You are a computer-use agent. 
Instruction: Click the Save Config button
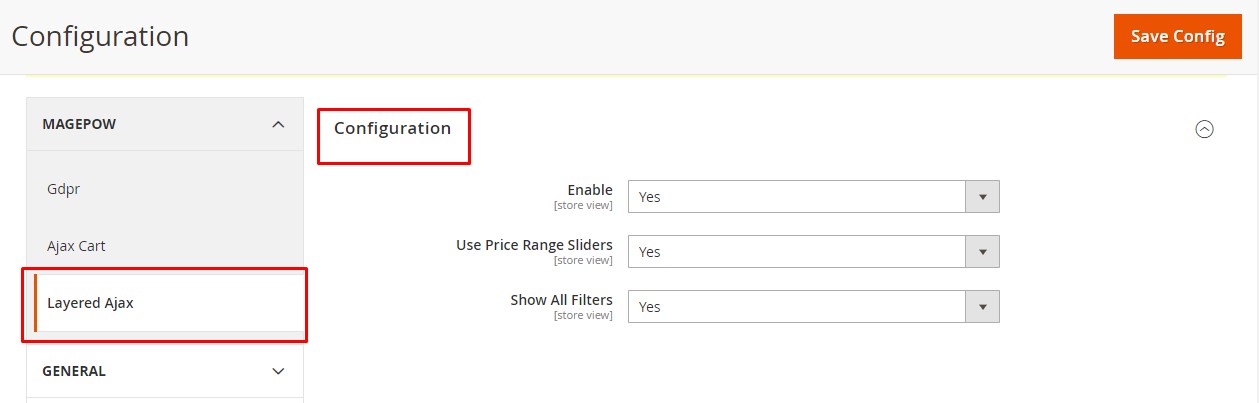coord(1177,37)
